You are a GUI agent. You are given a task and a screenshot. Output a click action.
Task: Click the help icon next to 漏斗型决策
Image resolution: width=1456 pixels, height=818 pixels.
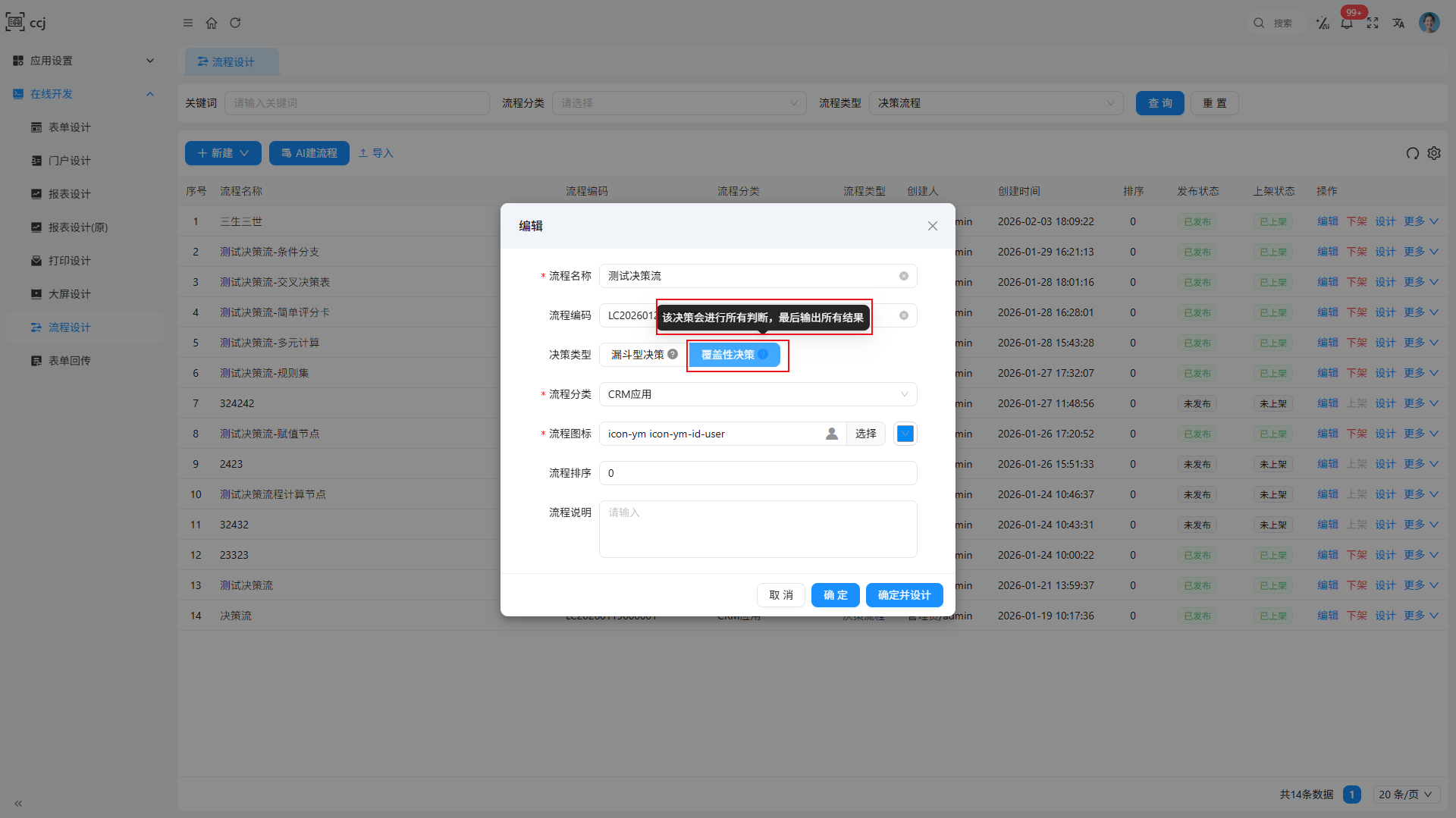673,354
